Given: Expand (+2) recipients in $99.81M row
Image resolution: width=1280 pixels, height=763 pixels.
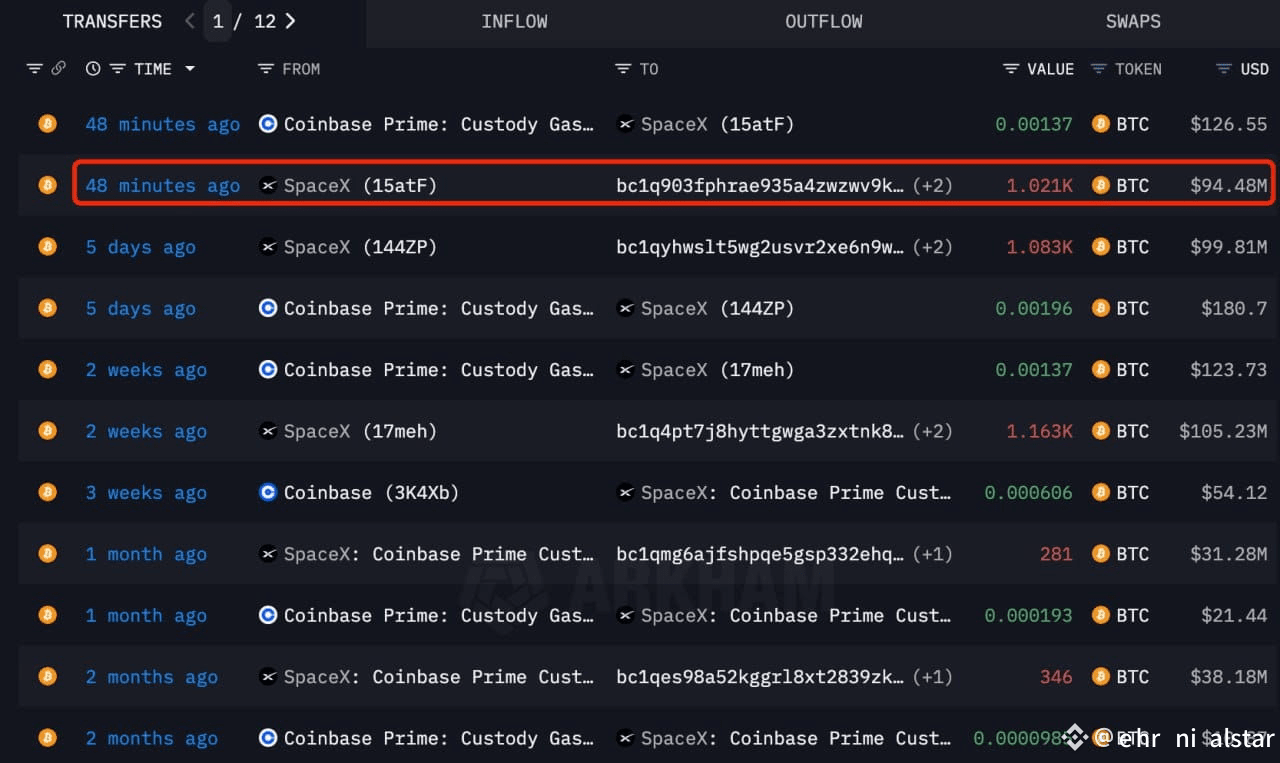Looking at the screenshot, I should (x=932, y=247).
